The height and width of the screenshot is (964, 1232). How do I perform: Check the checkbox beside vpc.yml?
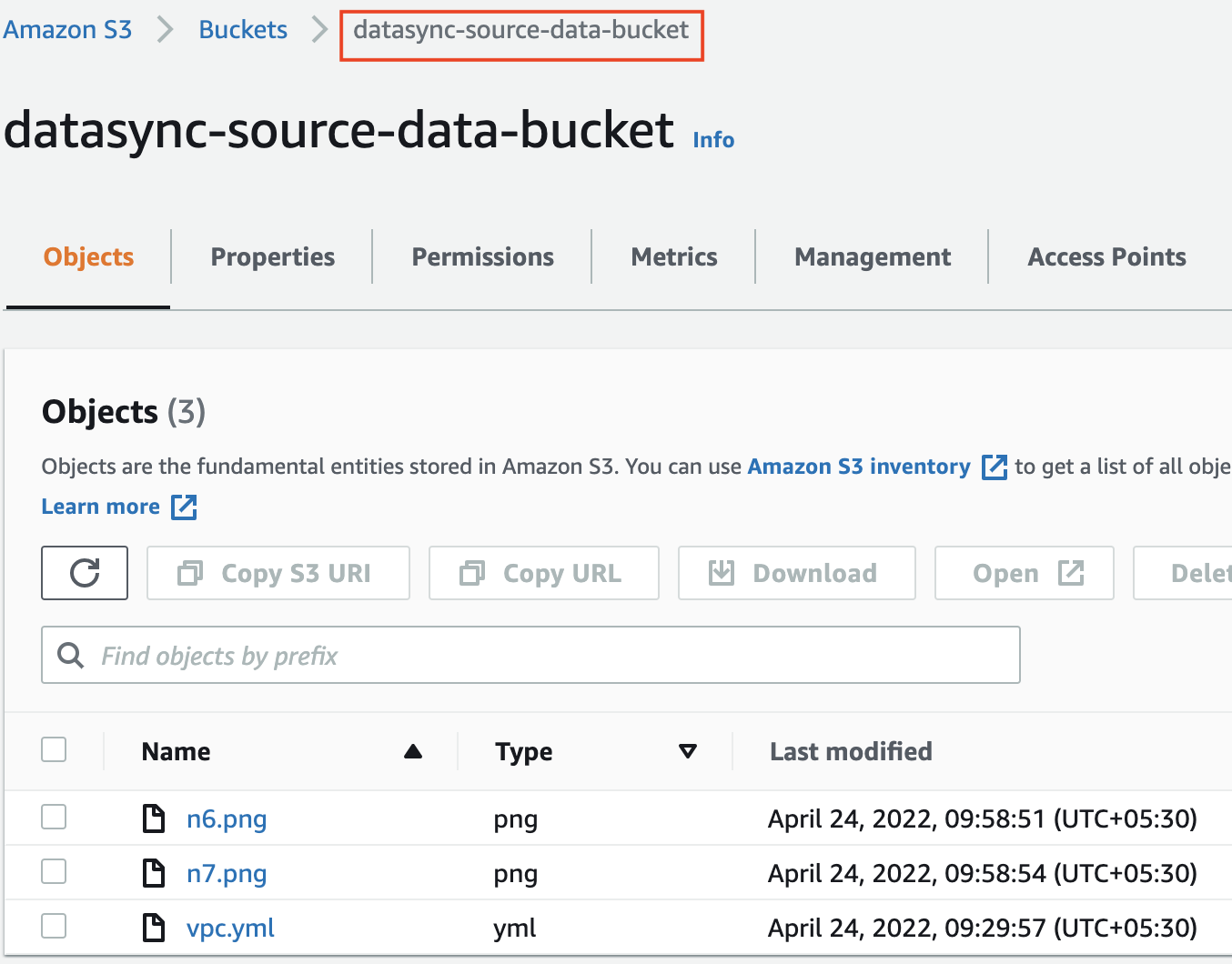[54, 926]
